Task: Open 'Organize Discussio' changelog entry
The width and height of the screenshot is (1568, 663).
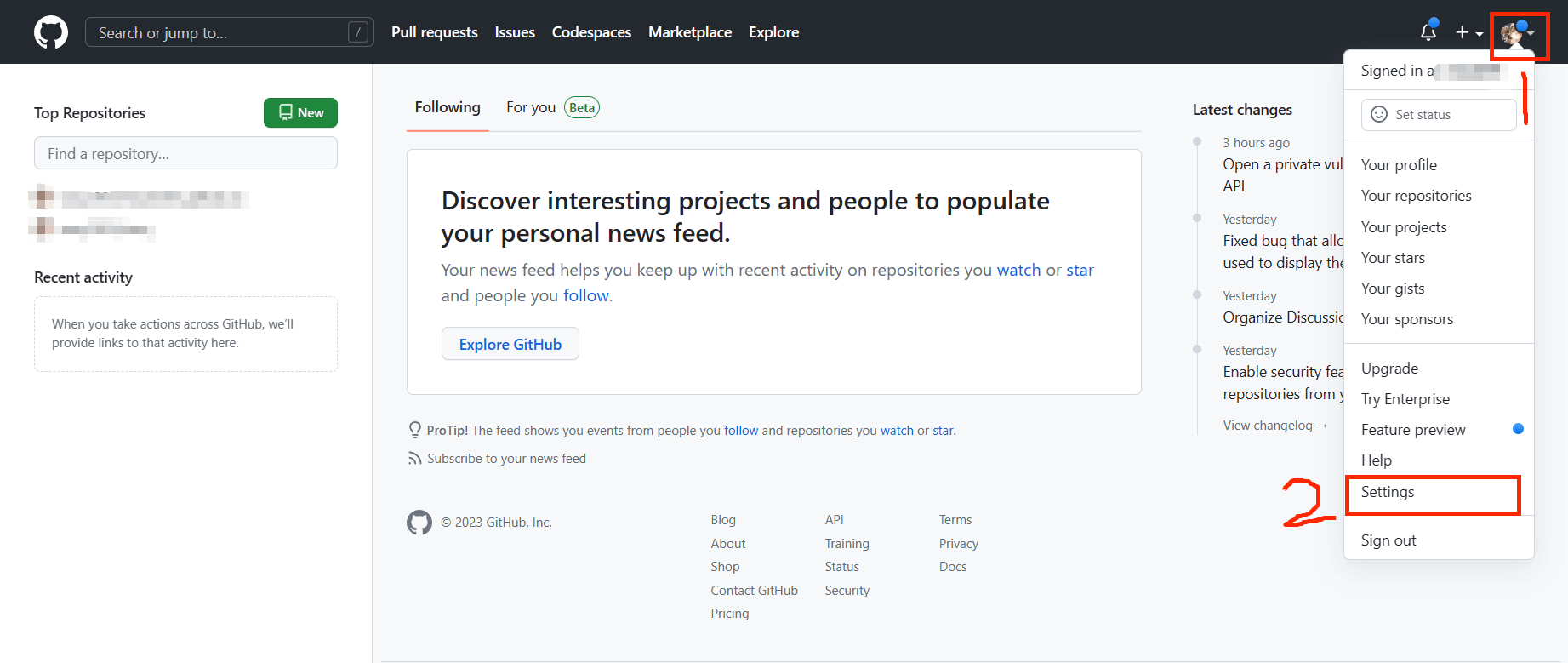Action: pos(1283,317)
